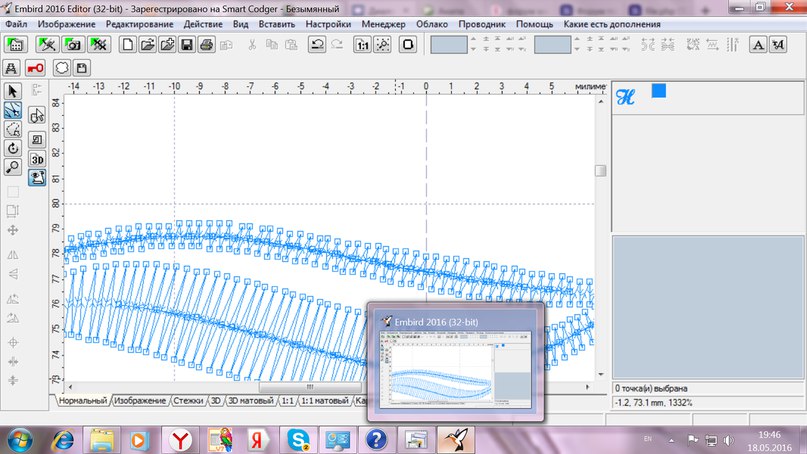Open the Редактирование menu
This screenshot has height=454, width=807.
(139, 23)
